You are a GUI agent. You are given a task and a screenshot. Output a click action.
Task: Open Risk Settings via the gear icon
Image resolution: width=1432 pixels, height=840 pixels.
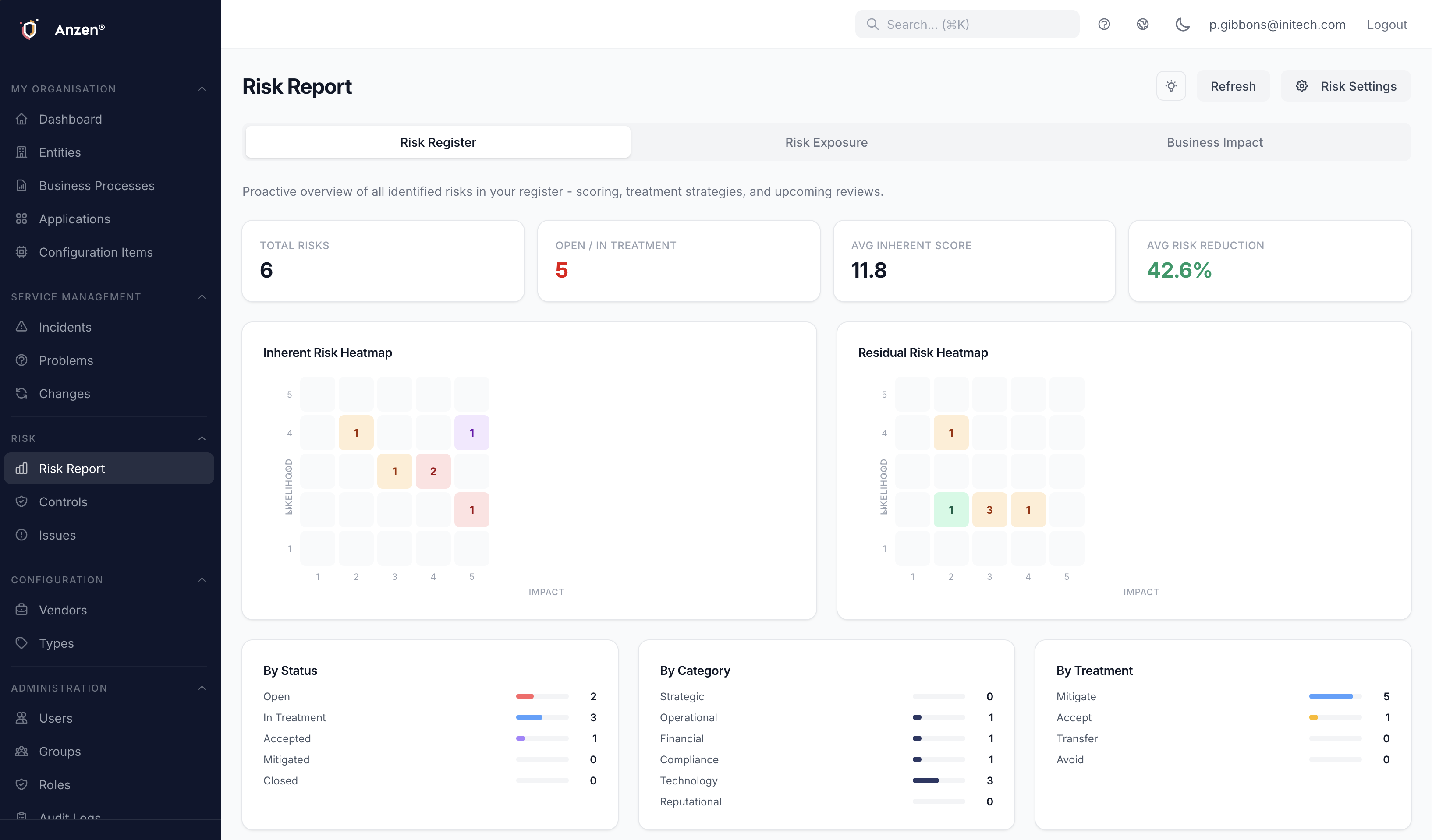click(x=1301, y=86)
